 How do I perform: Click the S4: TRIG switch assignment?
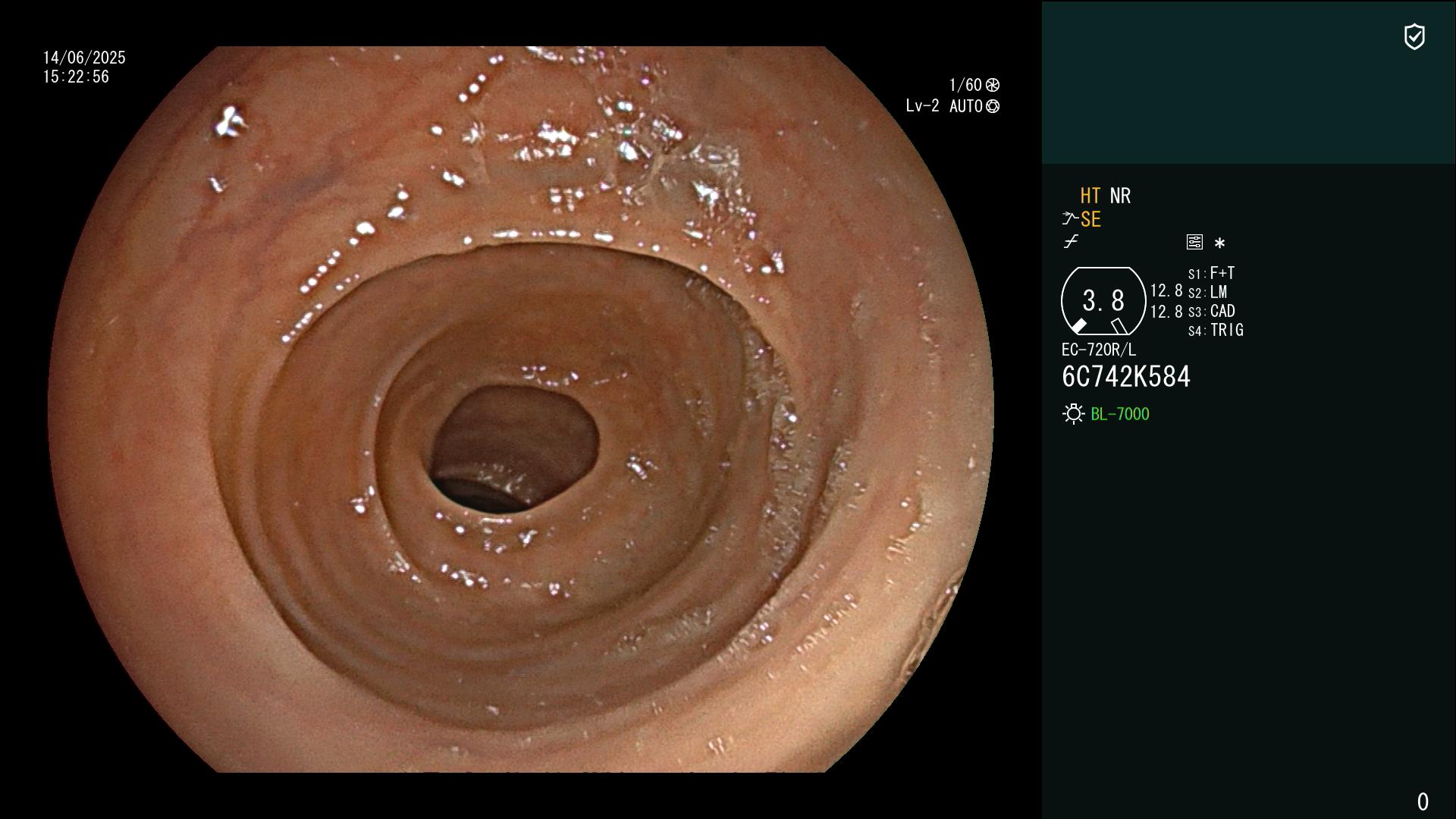[x=1216, y=330]
